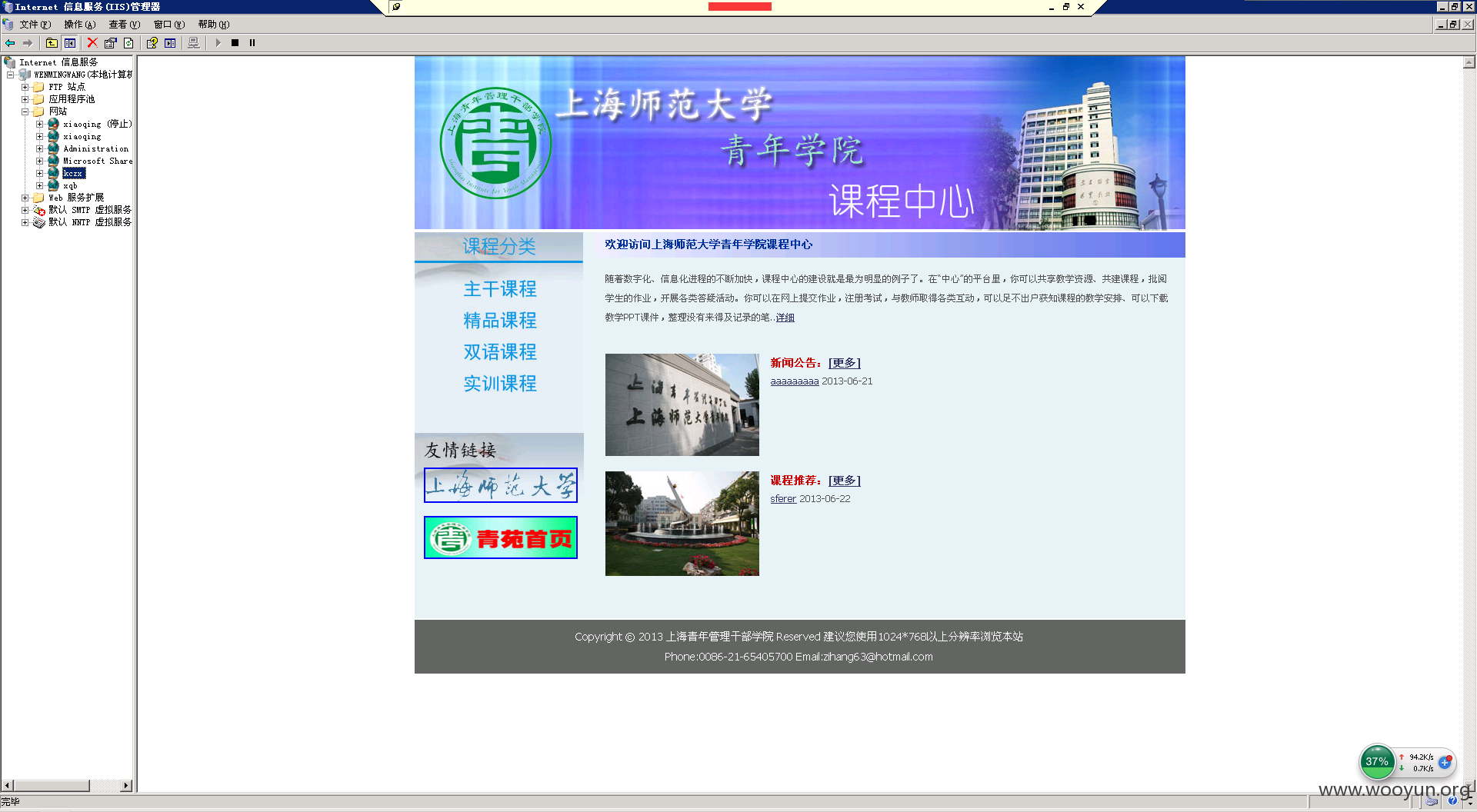
Task: Open the 查看(V) menu
Action: 125,25
